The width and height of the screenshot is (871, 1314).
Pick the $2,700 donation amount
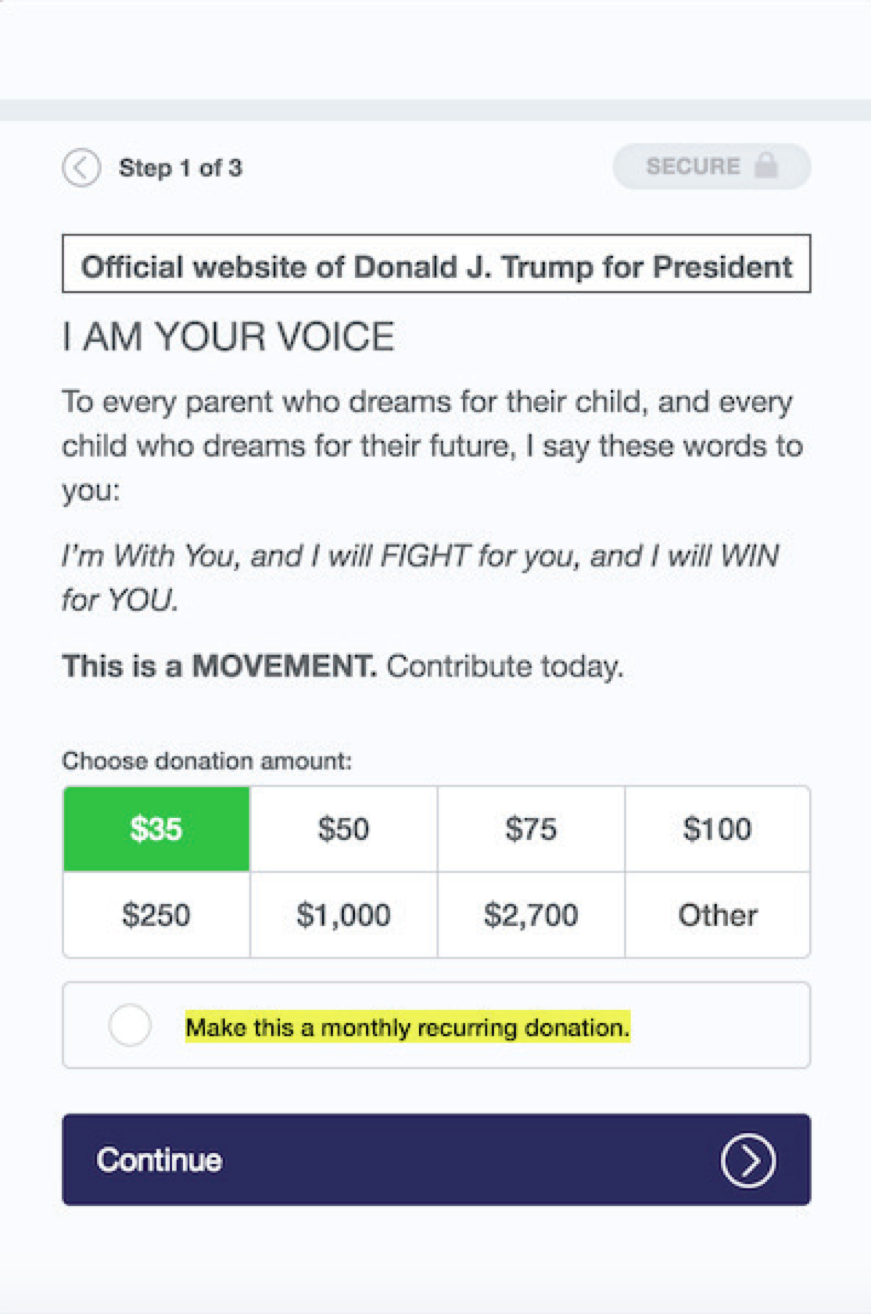[531, 915]
